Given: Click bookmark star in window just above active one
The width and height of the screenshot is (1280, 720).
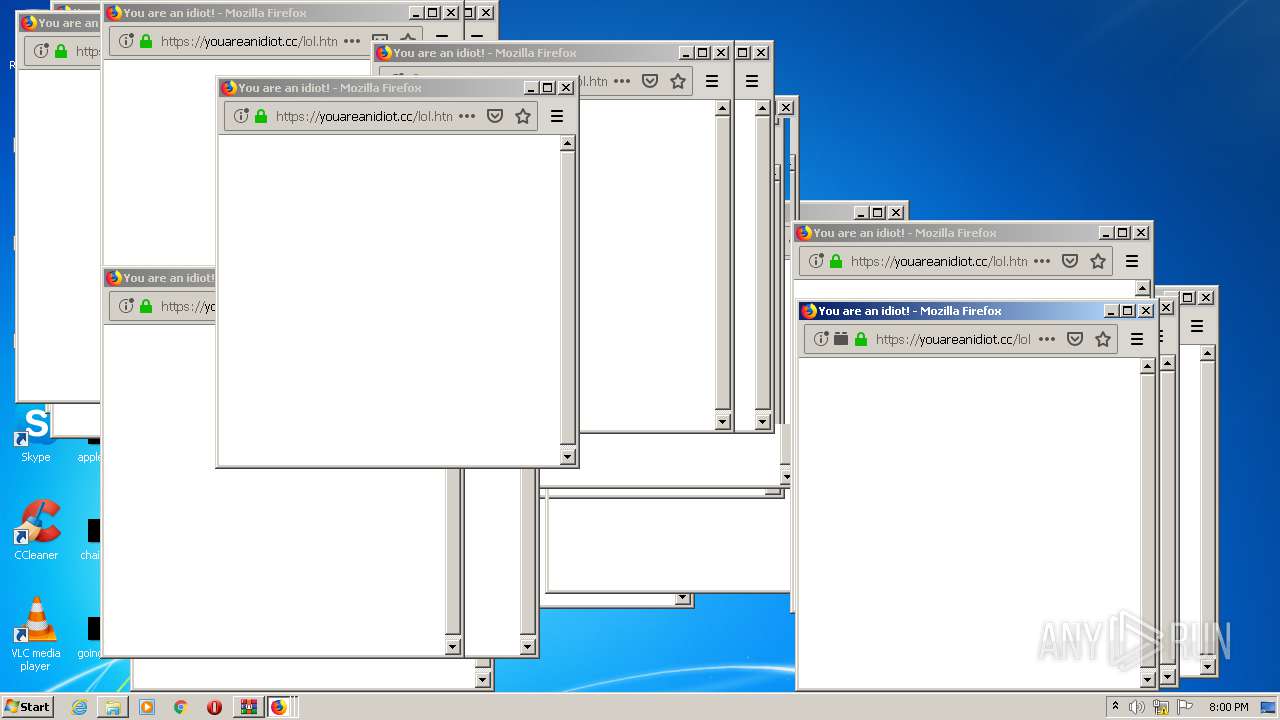Looking at the screenshot, I should [x=1098, y=261].
